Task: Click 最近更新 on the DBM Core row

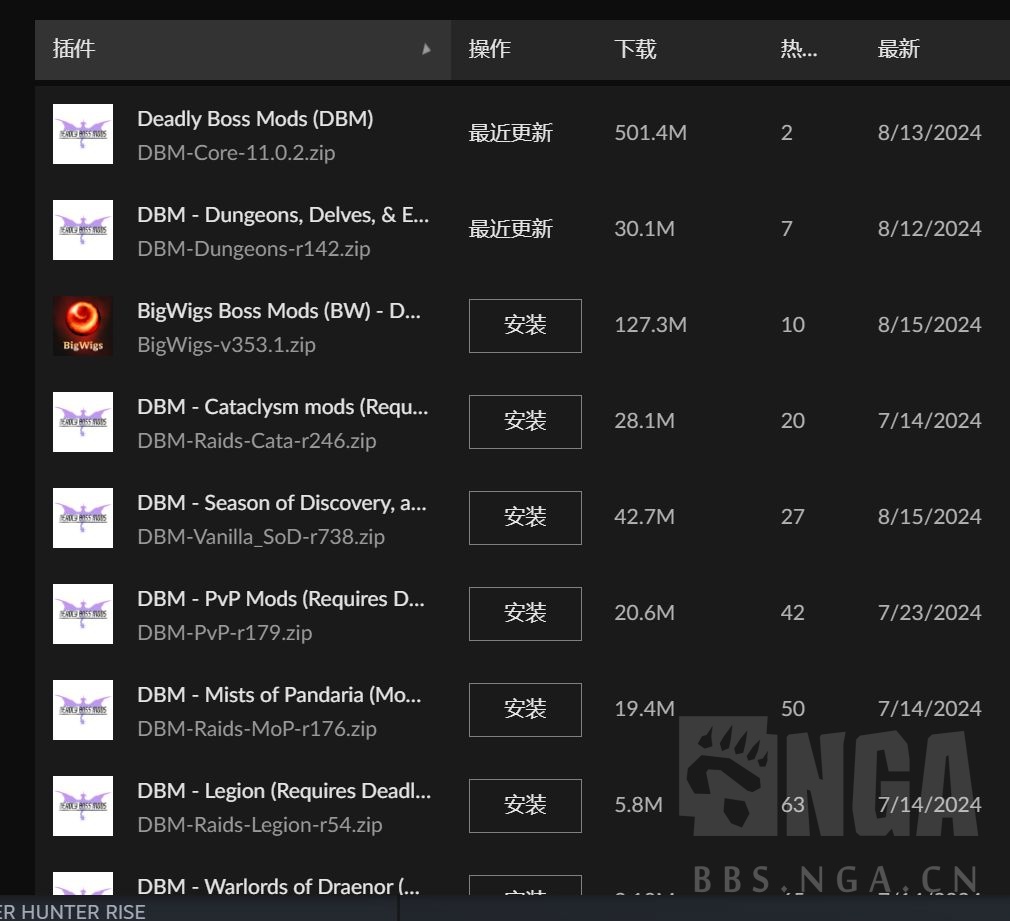Action: pos(510,133)
